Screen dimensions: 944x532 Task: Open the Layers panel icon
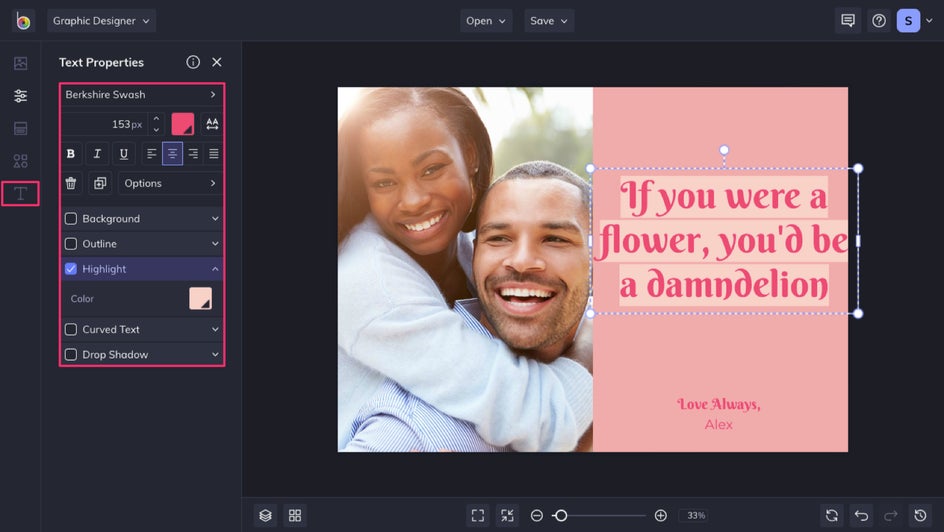(x=265, y=515)
